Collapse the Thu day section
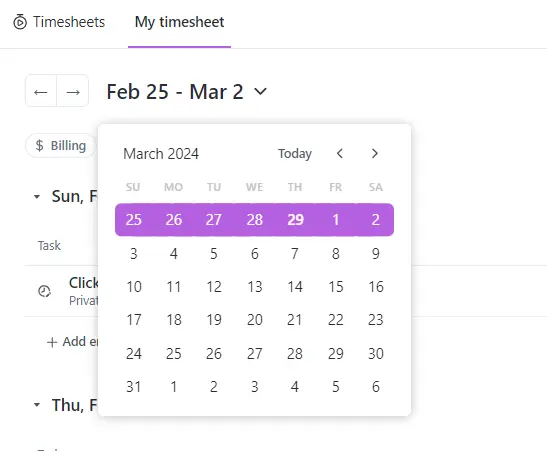Screen dimensions: 547x451 click(37, 405)
